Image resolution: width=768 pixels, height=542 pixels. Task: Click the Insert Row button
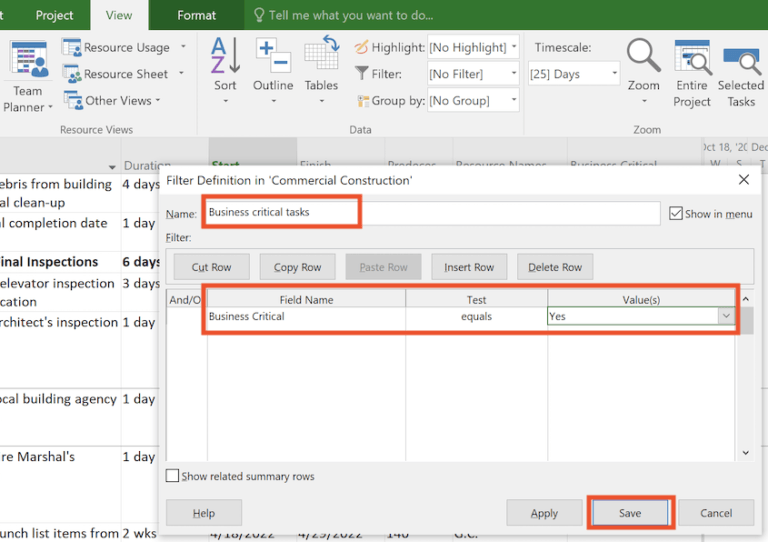(469, 267)
